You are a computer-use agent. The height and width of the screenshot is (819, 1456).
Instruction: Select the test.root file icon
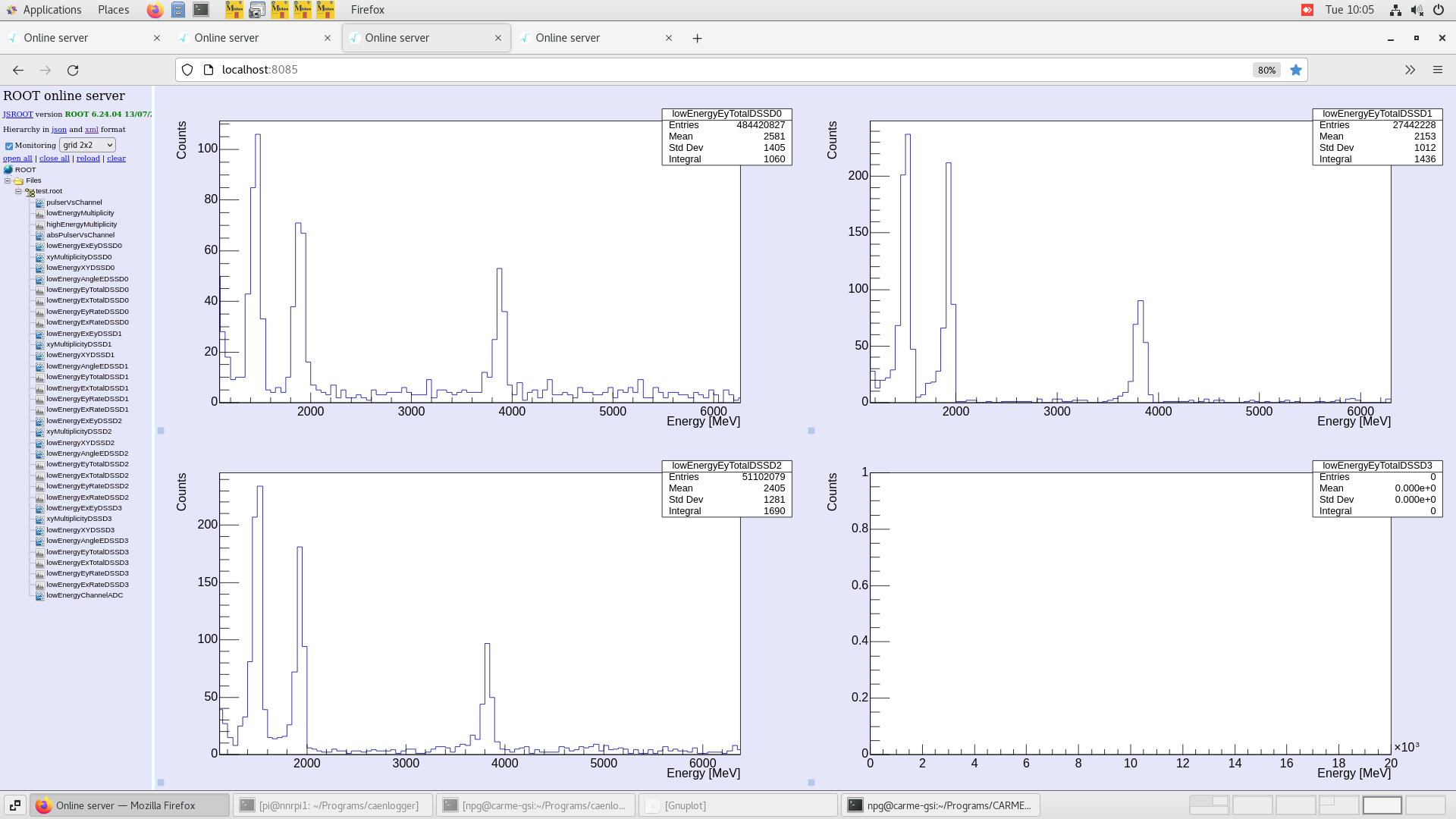29,191
